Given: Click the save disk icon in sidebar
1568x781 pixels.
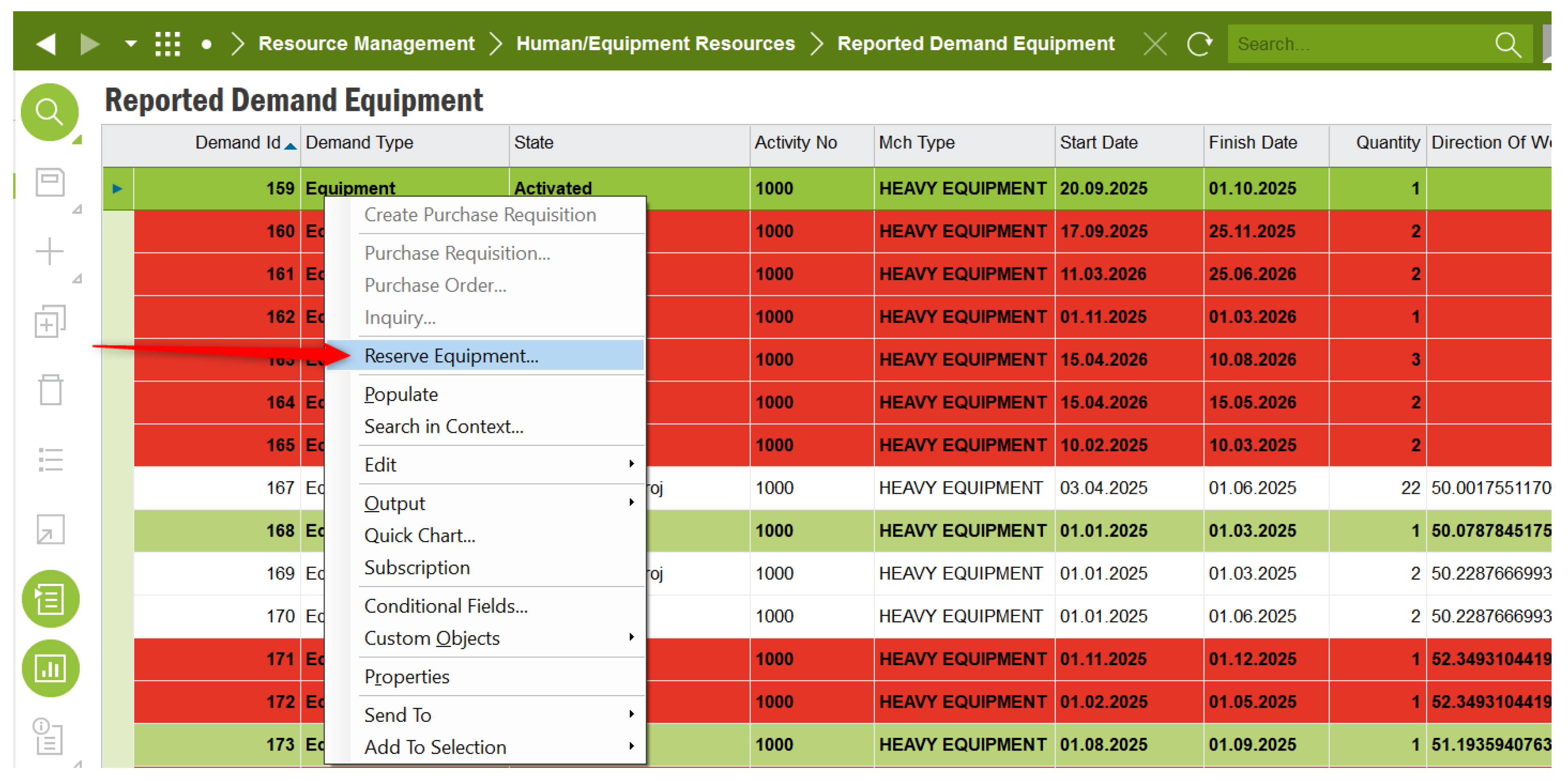Looking at the screenshot, I should pos(50,182).
